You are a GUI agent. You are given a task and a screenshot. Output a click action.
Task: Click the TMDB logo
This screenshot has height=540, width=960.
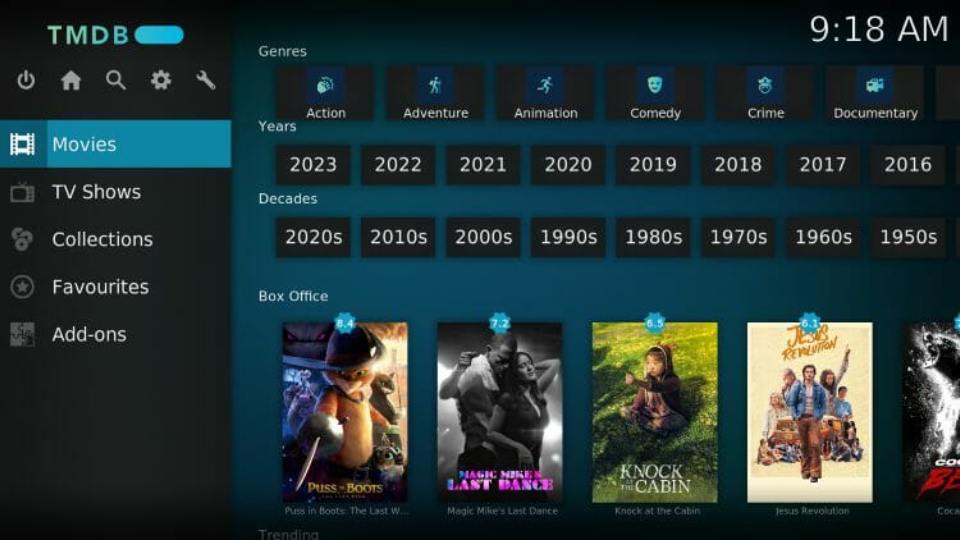[116, 35]
